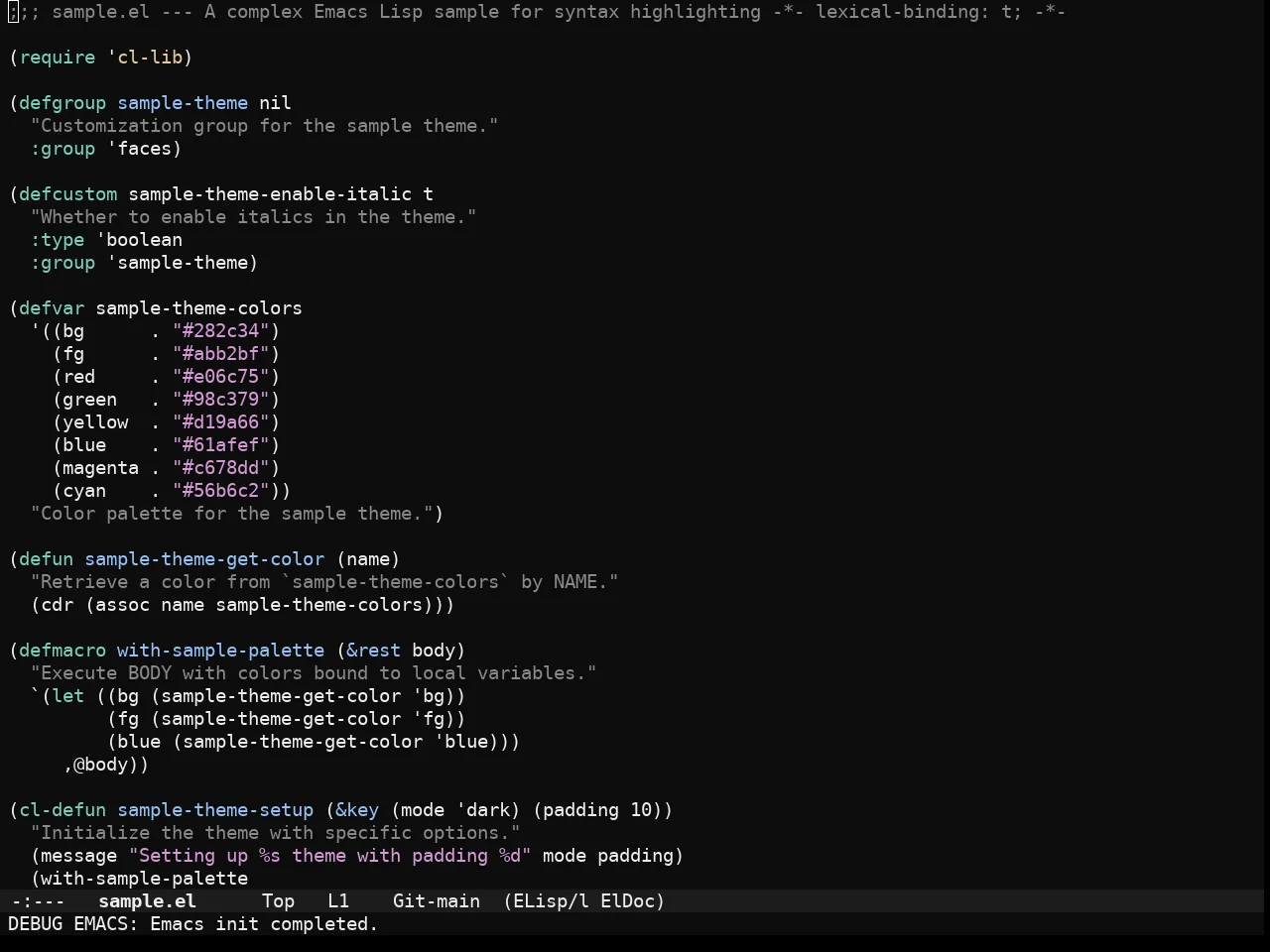Screen dimensions: 1270x952
Task: Click the sample.el buffer name in mode line
Action: [147, 901]
